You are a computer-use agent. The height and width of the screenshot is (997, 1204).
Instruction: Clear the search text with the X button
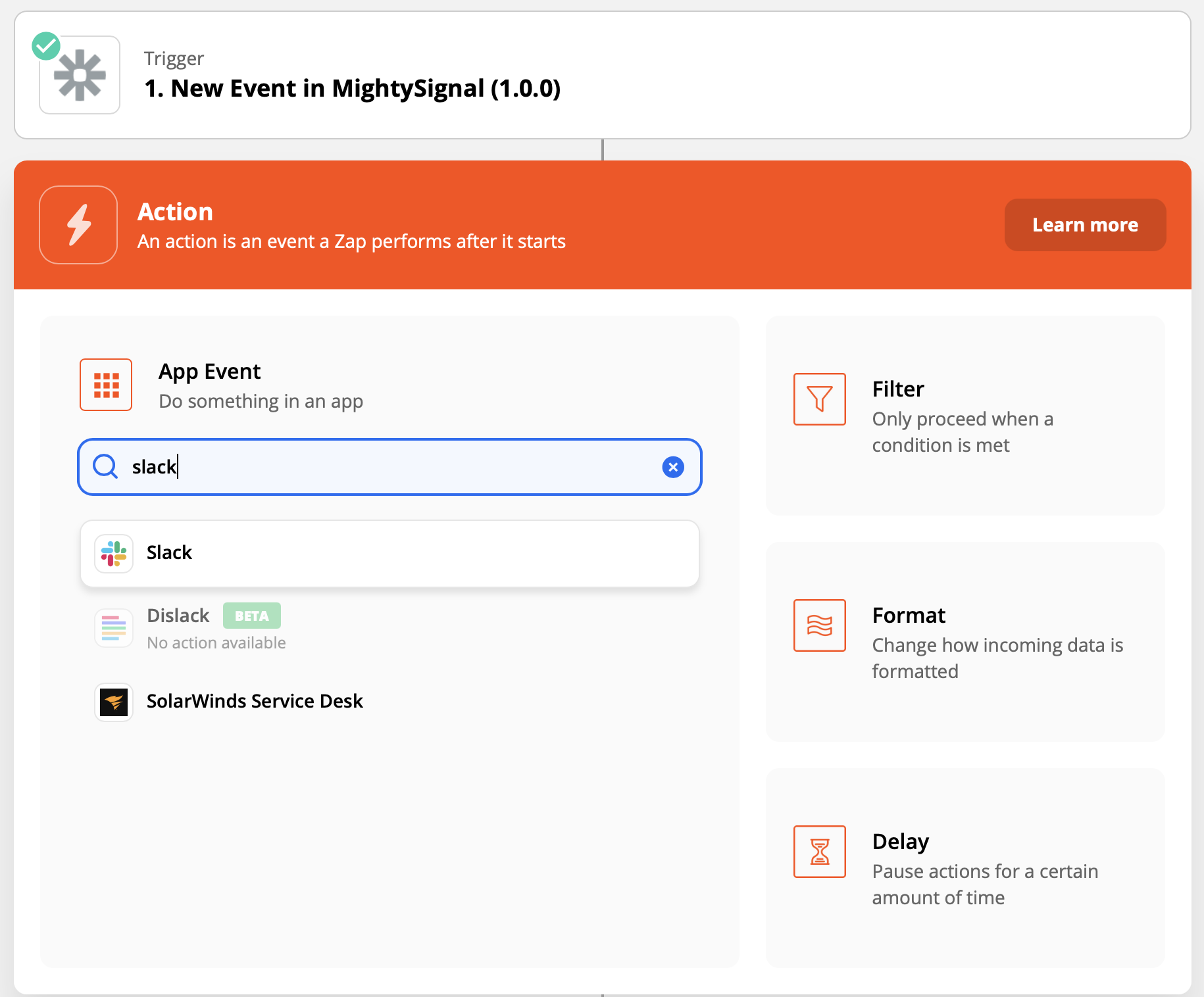coord(672,467)
